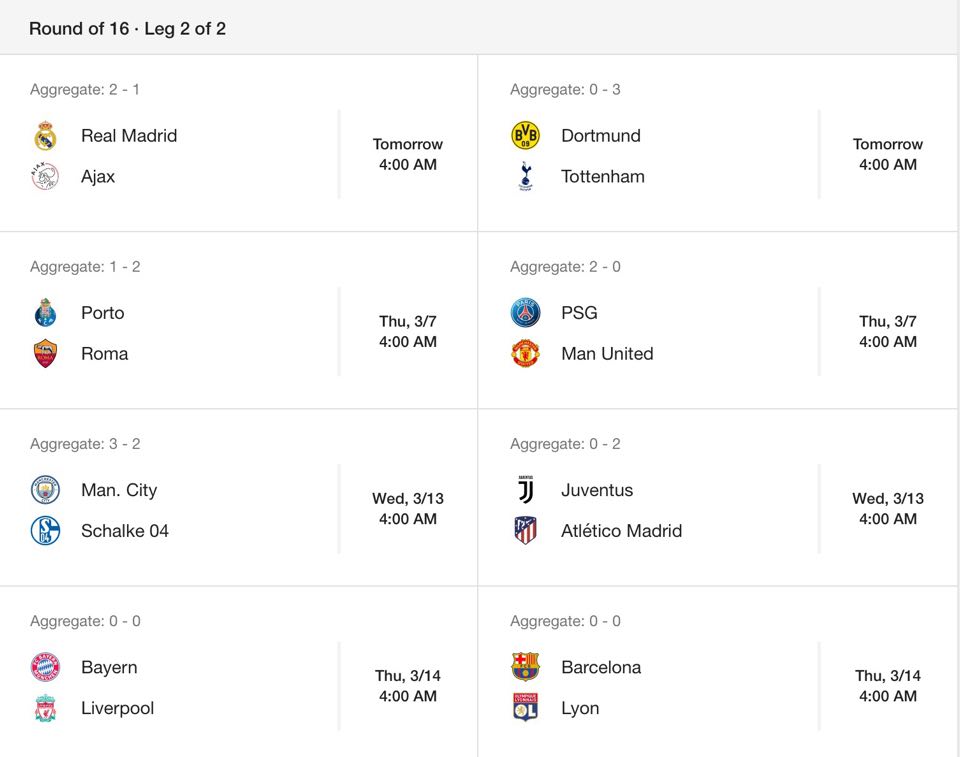
Task: Select the Dortmund BVB logo
Action: pos(525,136)
